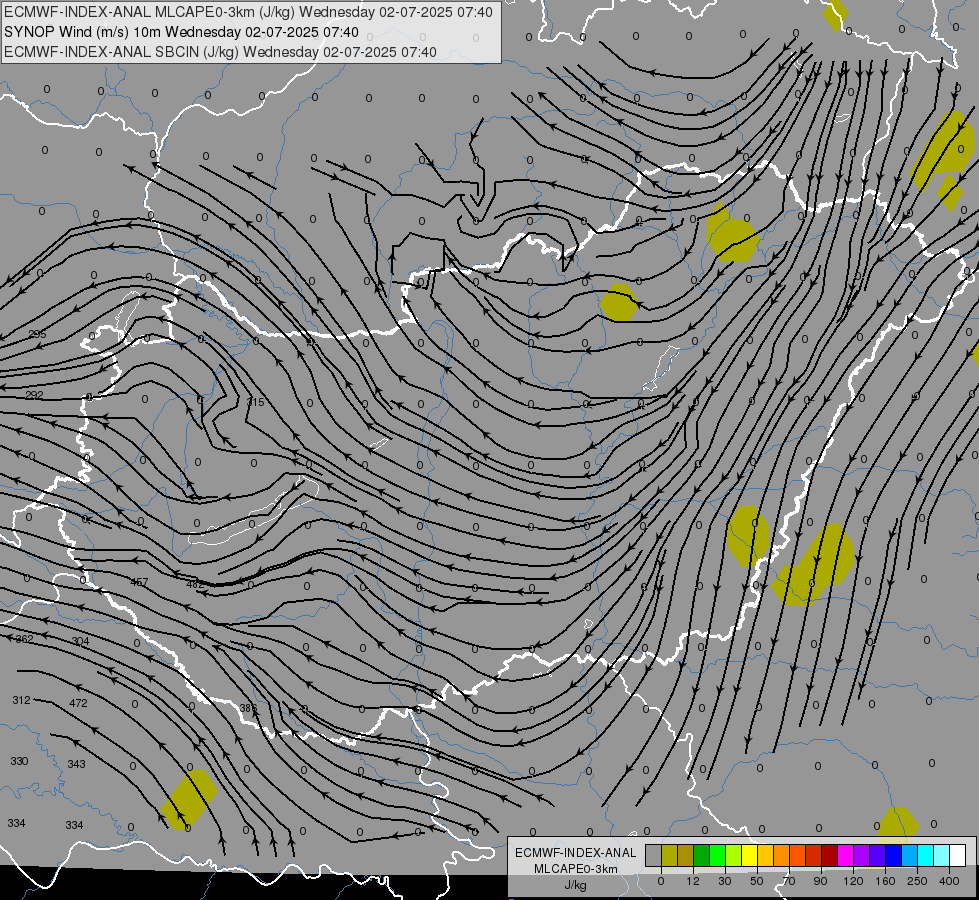Click the white legend swatch after 400
Viewport: 979px width, 900px height.
pos(958,855)
